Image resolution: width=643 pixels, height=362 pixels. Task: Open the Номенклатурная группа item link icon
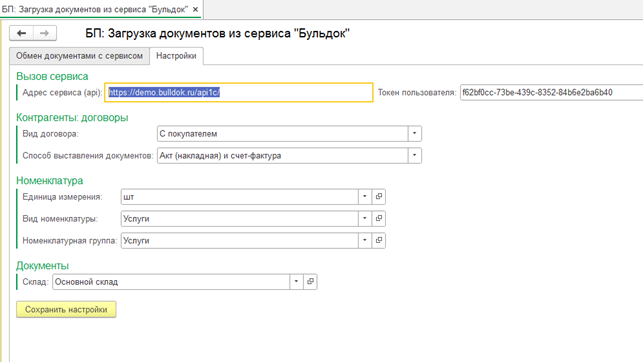[379, 240]
